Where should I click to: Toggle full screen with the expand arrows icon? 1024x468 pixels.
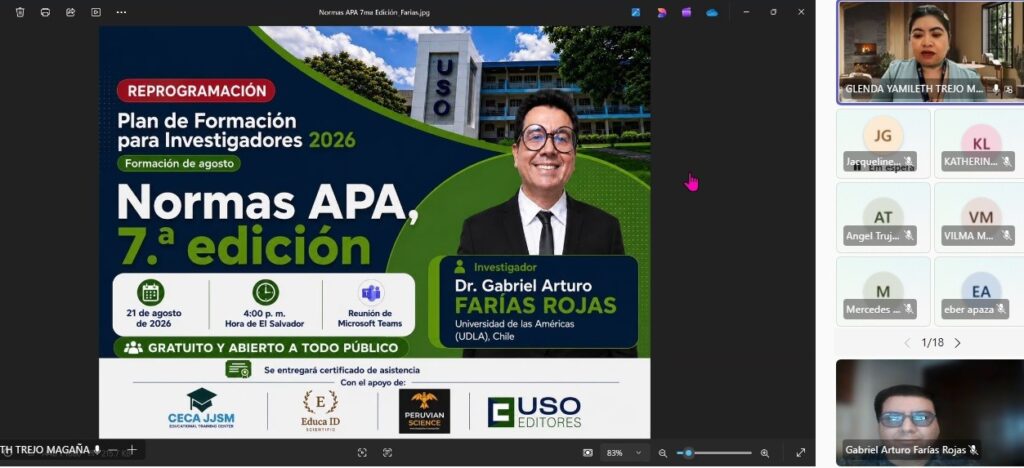(x=801, y=452)
